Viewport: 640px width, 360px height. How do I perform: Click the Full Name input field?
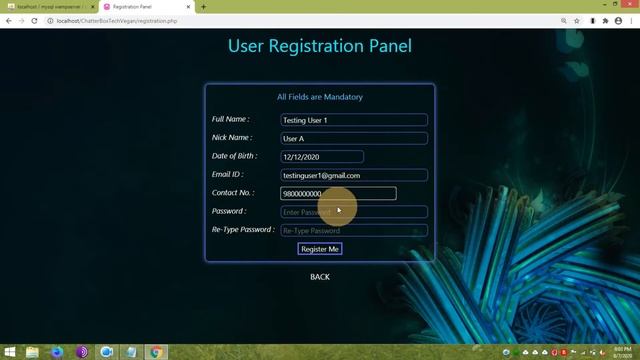click(x=354, y=120)
